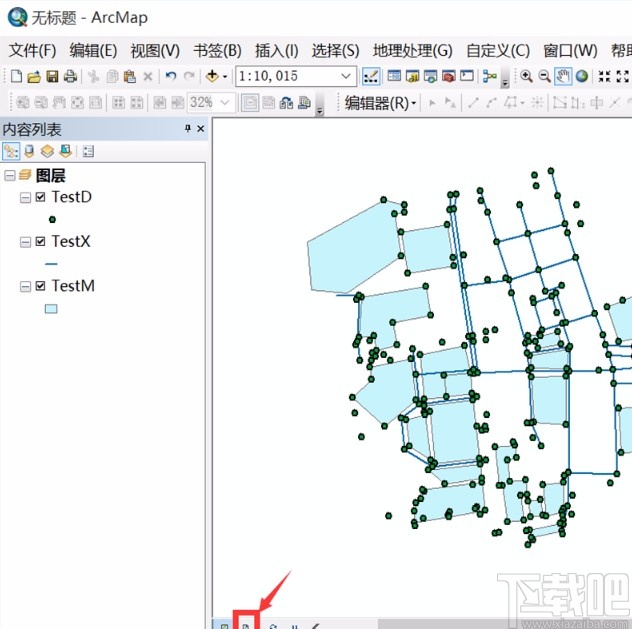Open the 编辑(E) menu
The width and height of the screenshot is (632, 629).
pyautogui.click(x=93, y=51)
